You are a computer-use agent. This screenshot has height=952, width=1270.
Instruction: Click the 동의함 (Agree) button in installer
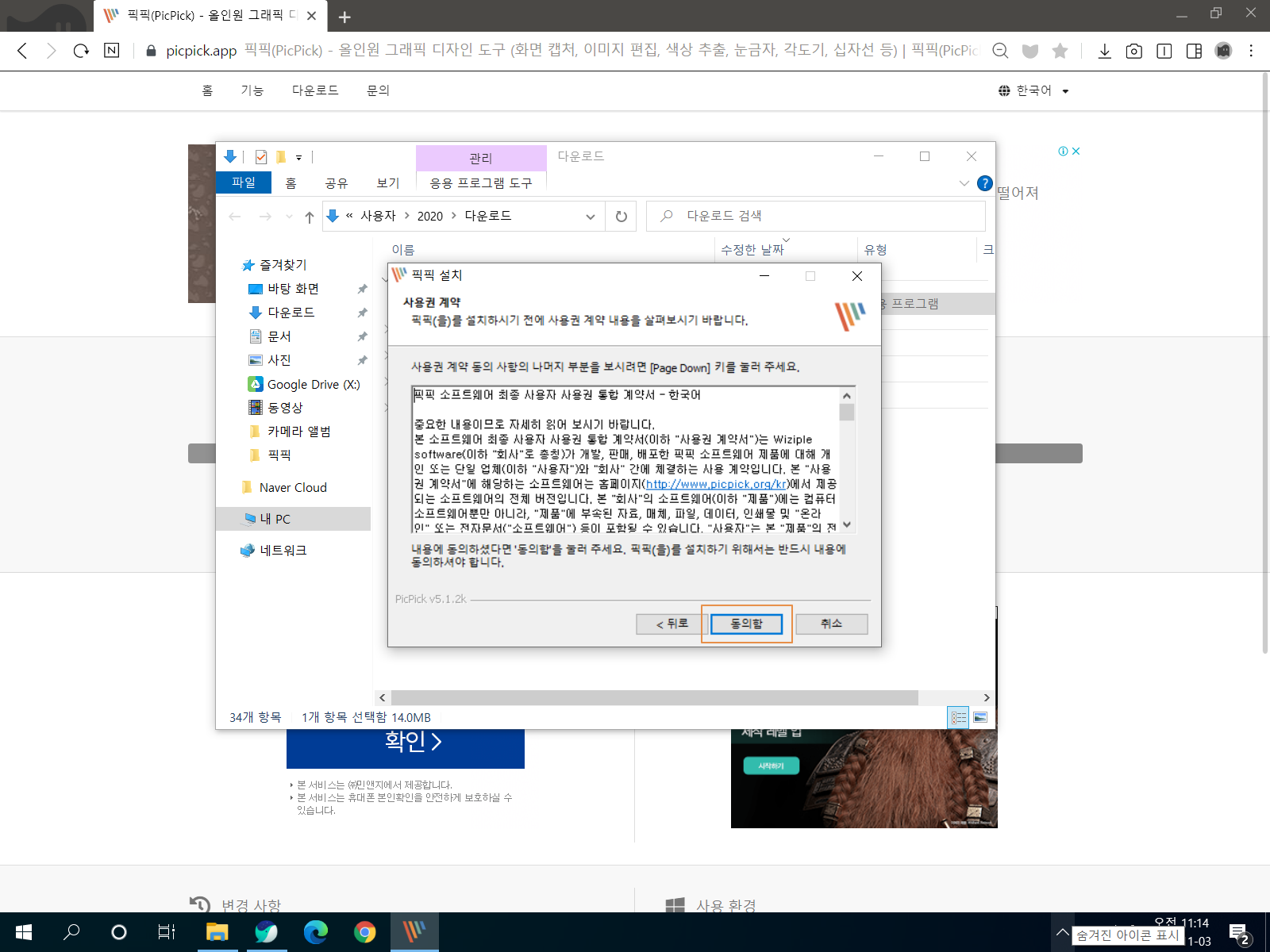click(x=746, y=624)
